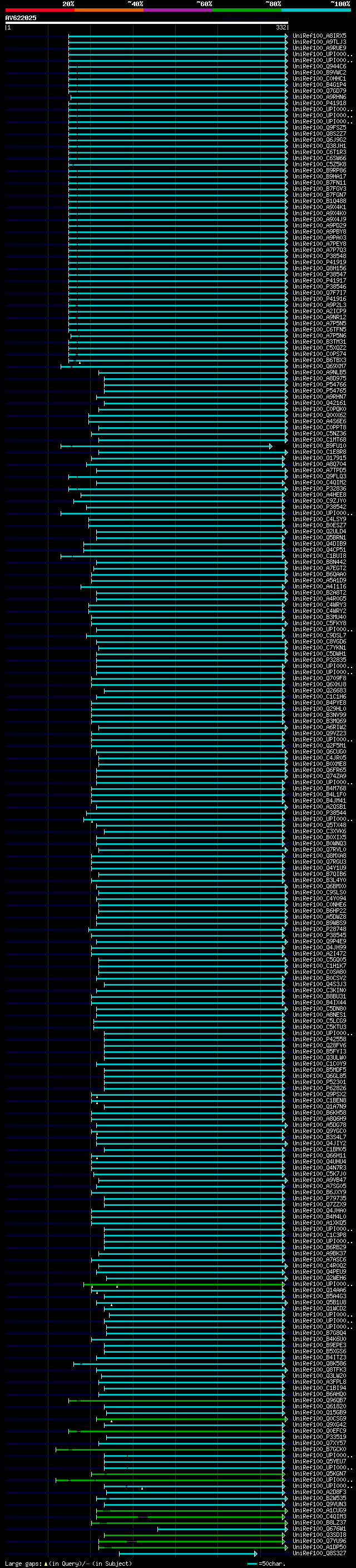Select hit label UniRef100_Q4DIB9
This screenshot has height=1568, width=356.
(x=319, y=543)
